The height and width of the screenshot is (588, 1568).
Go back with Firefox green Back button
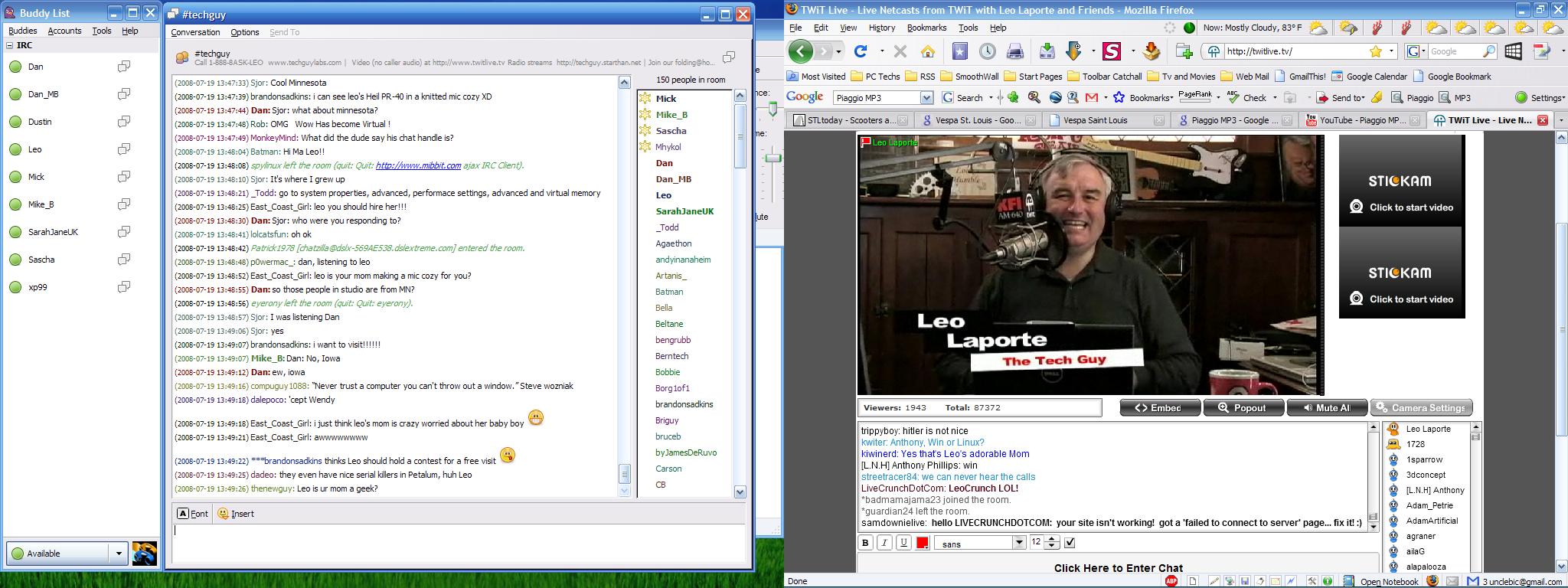[x=801, y=51]
